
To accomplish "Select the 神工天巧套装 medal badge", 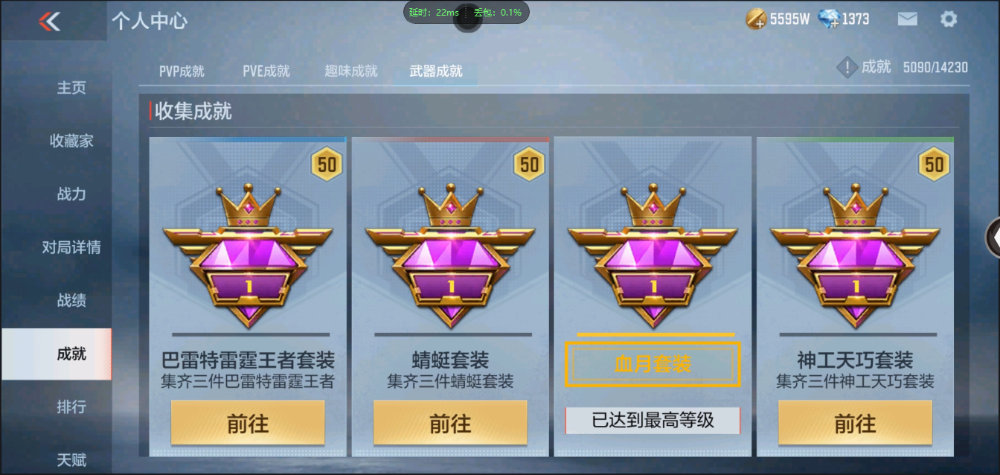I will [x=855, y=255].
